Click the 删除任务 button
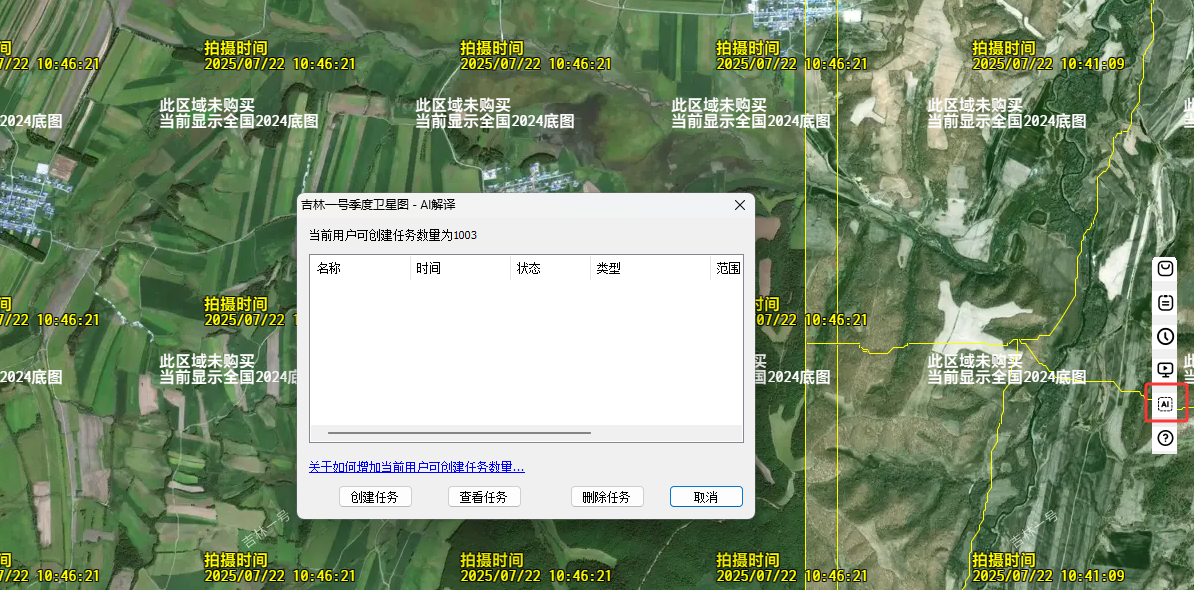The image size is (1194, 590). (606, 496)
